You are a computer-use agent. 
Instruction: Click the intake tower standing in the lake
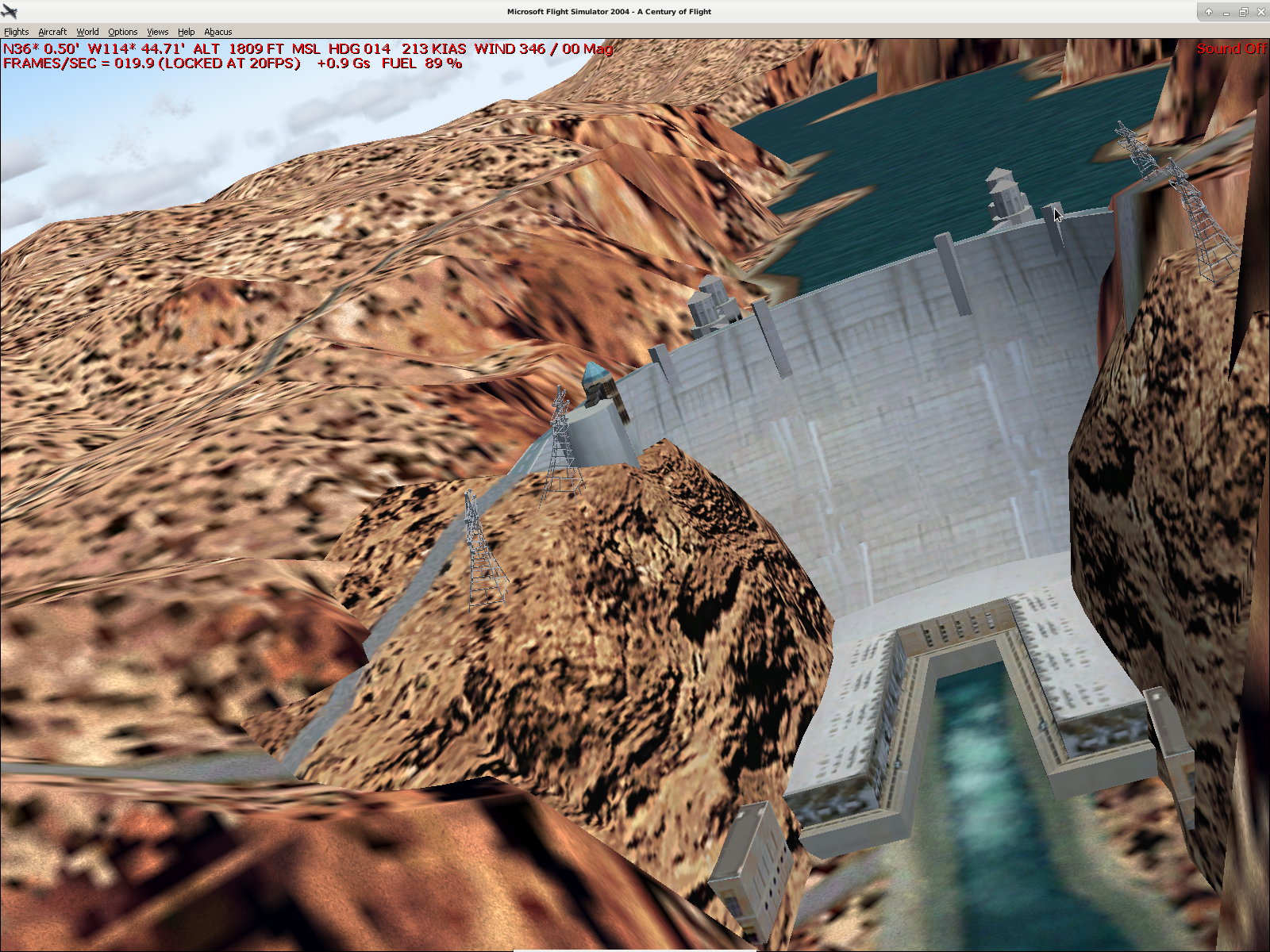1004,194
